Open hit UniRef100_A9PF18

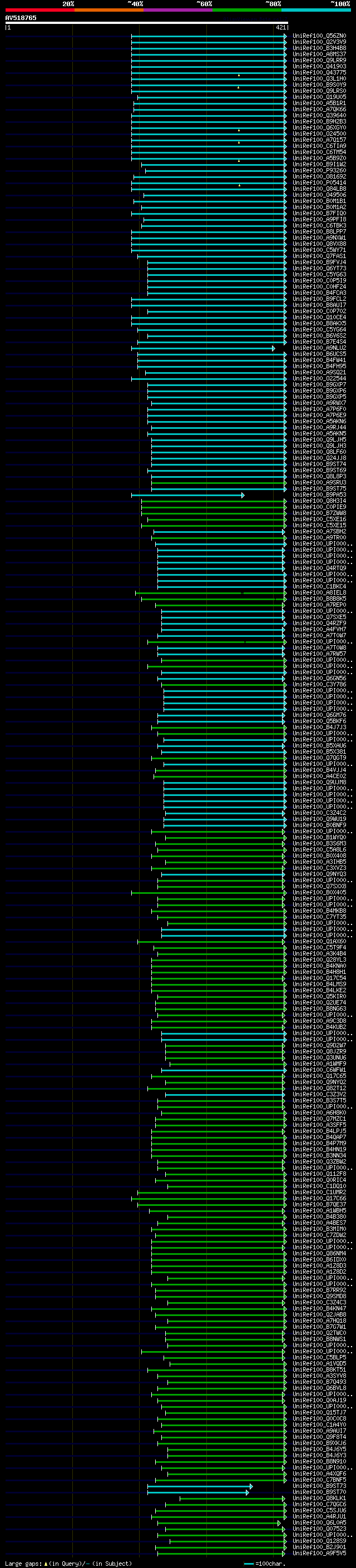coord(319,219)
